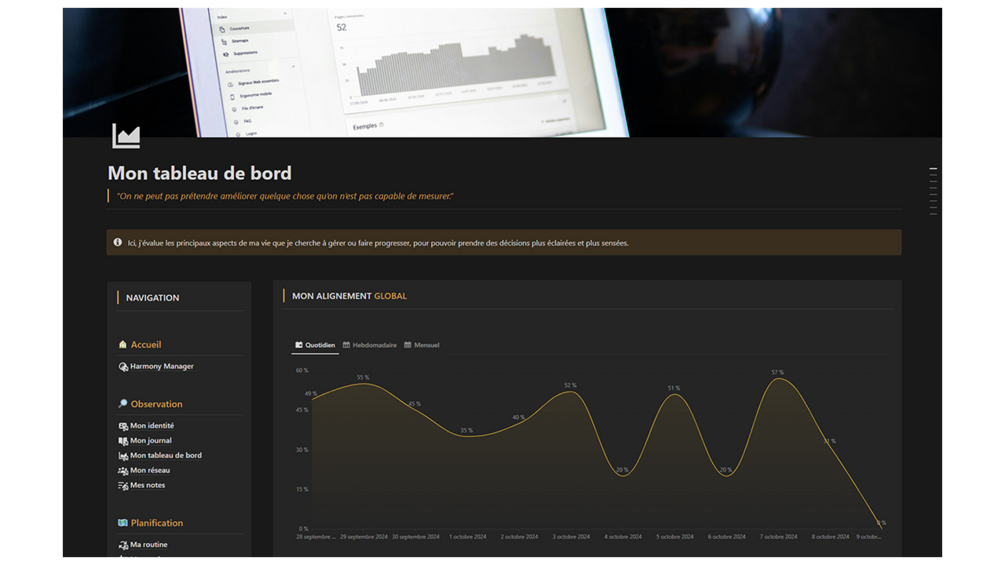This screenshot has width=1005, height=565.
Task: Switch to the Hebdomadaire chart view
Action: (369, 345)
